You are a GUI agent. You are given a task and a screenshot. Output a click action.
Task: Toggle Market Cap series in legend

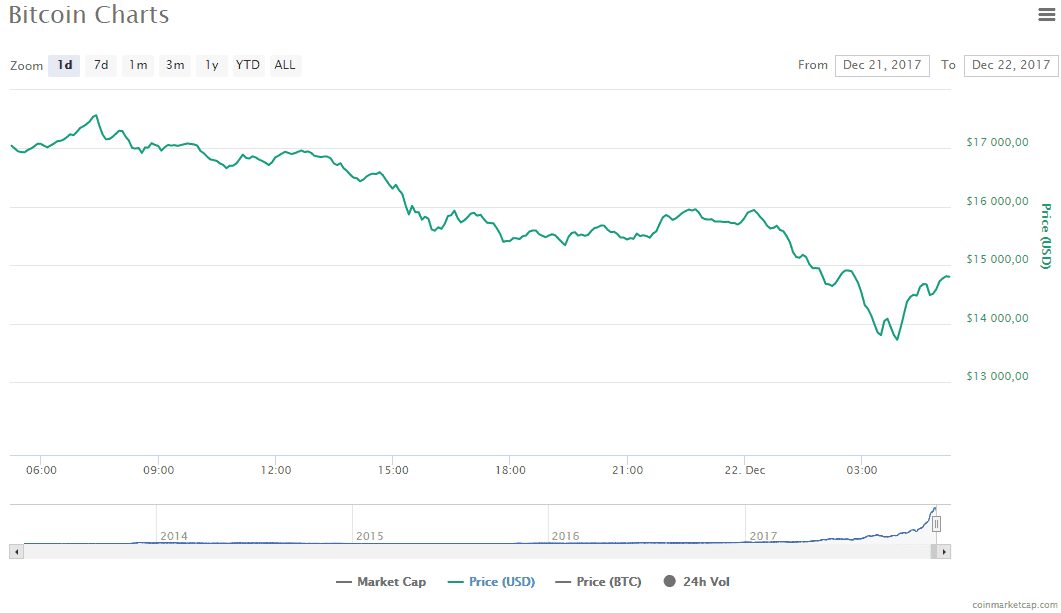[x=381, y=582]
